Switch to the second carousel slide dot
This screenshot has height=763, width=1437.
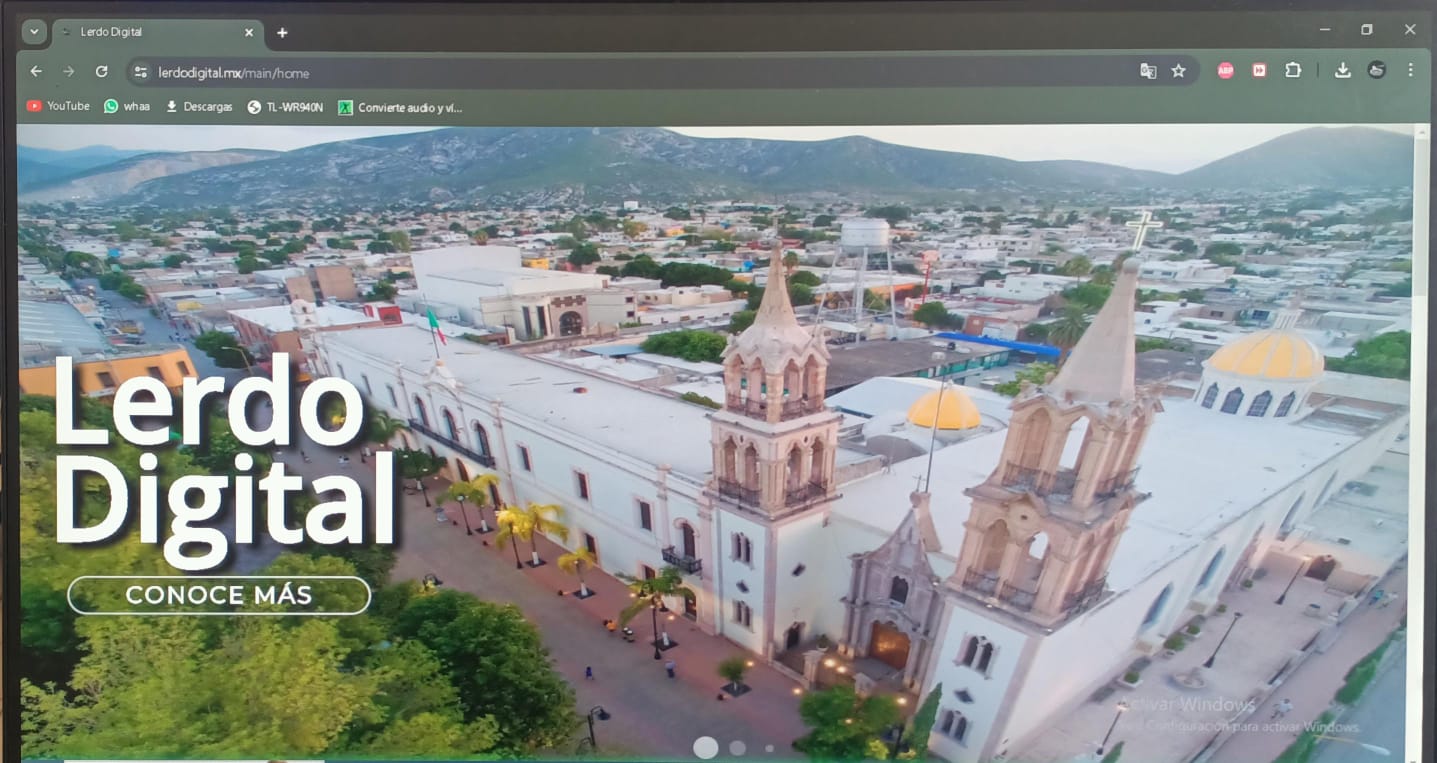tap(737, 748)
